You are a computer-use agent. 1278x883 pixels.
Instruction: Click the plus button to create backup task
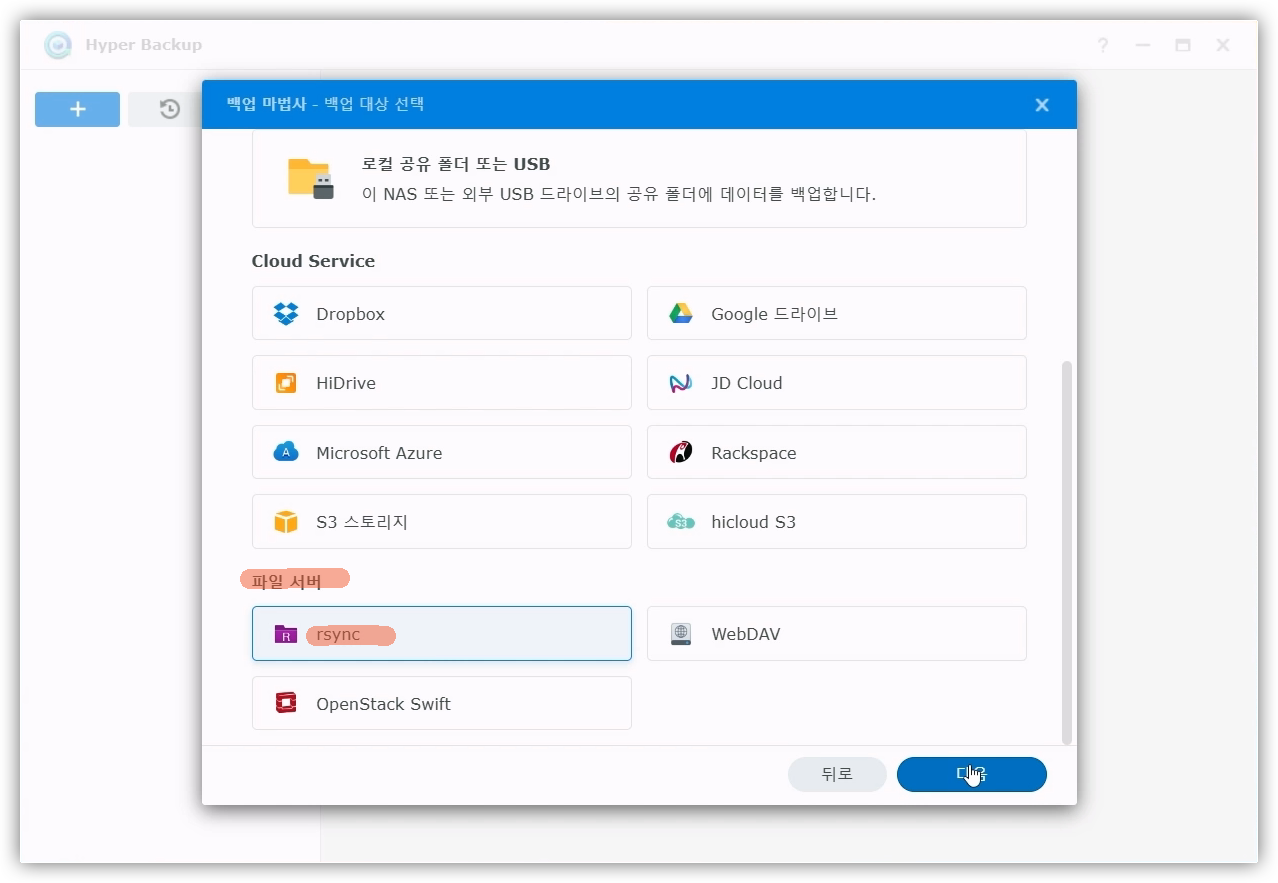pyautogui.click(x=78, y=110)
